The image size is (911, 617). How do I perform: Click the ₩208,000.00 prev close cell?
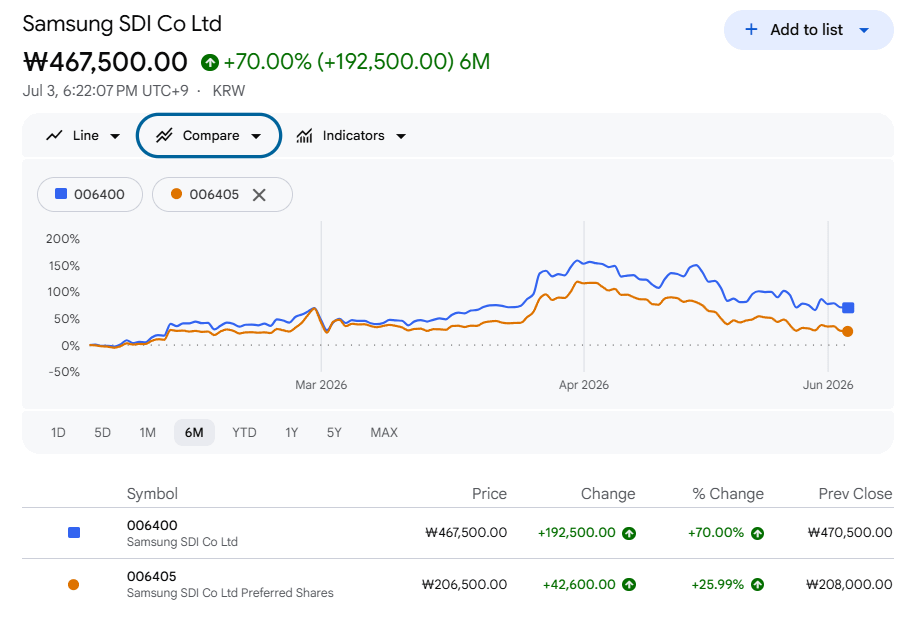(849, 584)
